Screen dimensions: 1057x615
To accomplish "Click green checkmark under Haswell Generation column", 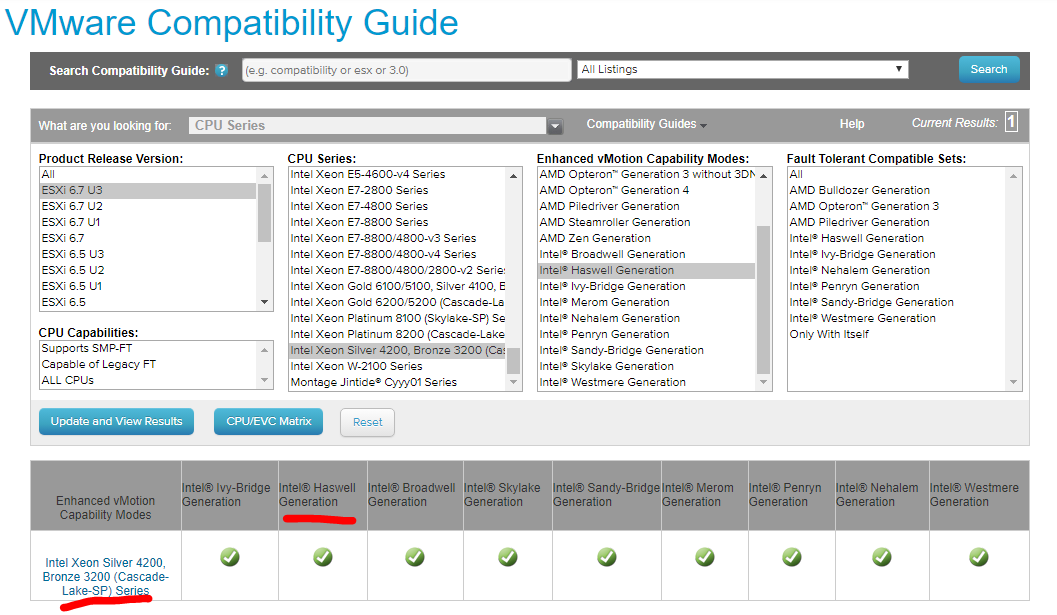I will point(323,557).
